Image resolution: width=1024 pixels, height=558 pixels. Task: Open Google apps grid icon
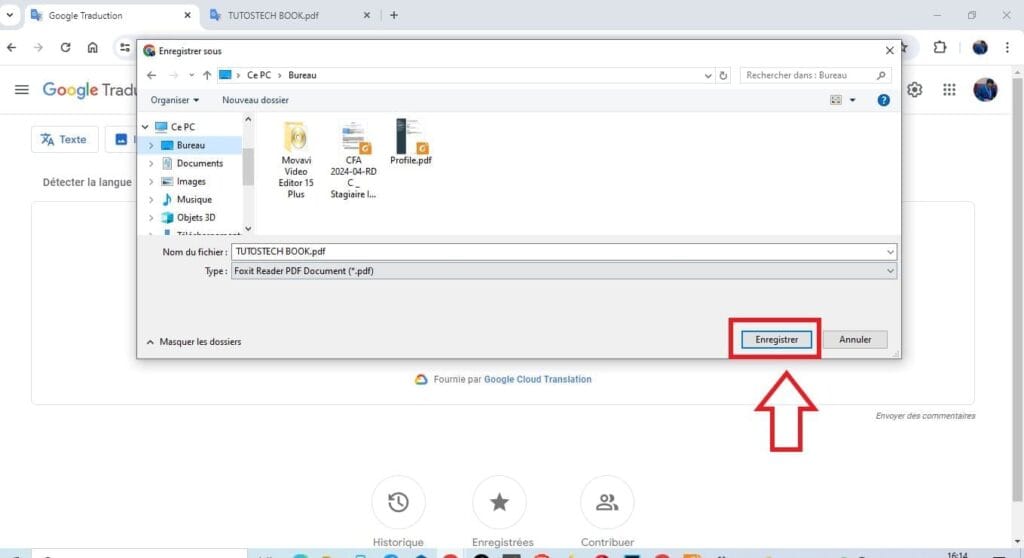949,90
